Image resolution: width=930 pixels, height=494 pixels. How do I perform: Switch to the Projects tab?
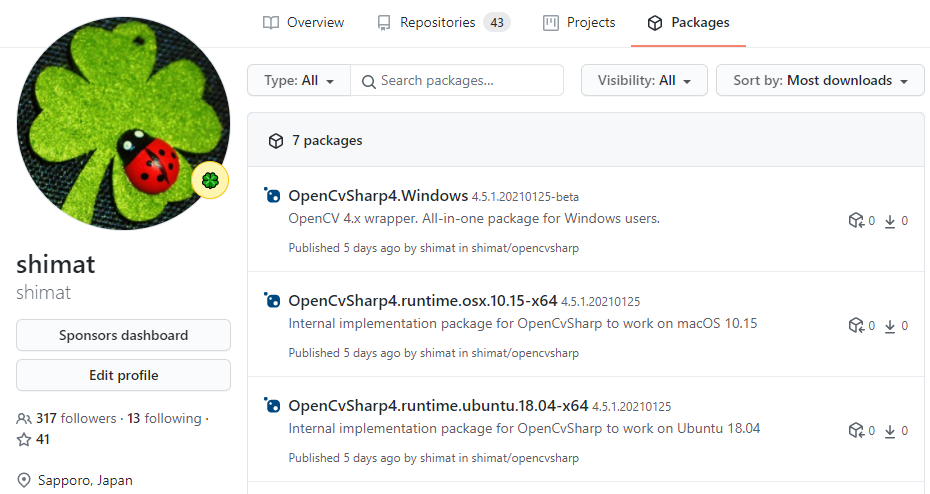pos(579,23)
